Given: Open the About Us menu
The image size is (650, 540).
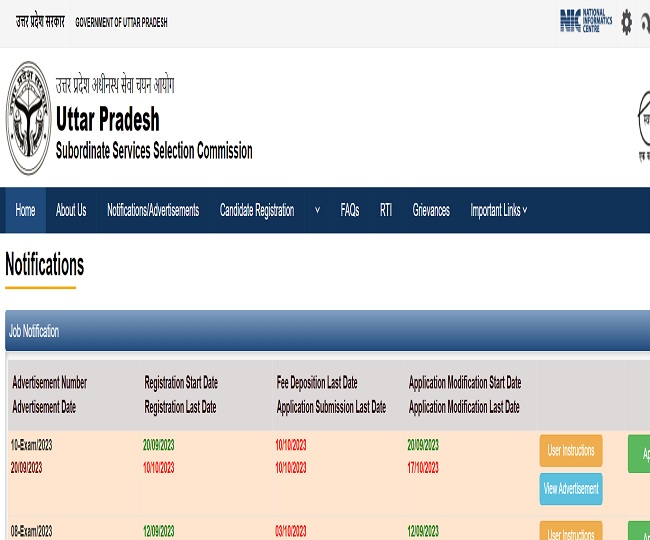Looking at the screenshot, I should (71, 210).
